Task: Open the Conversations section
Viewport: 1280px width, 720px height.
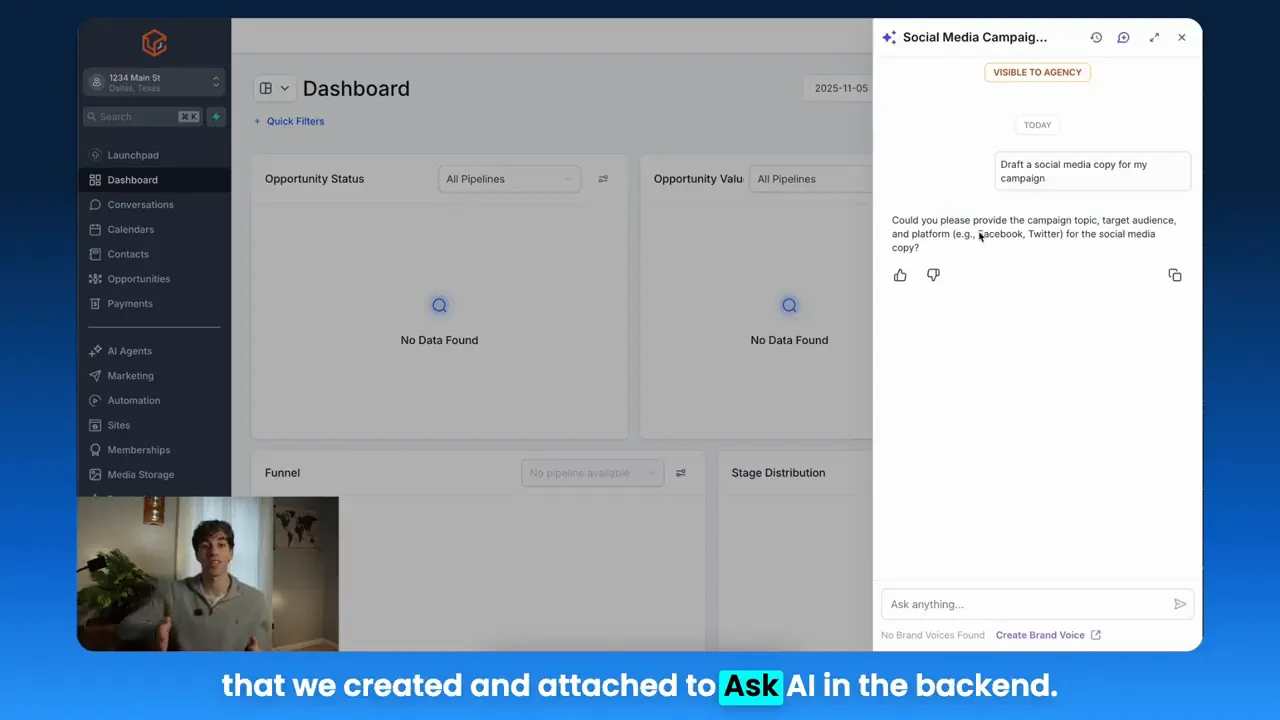Action: [140, 204]
